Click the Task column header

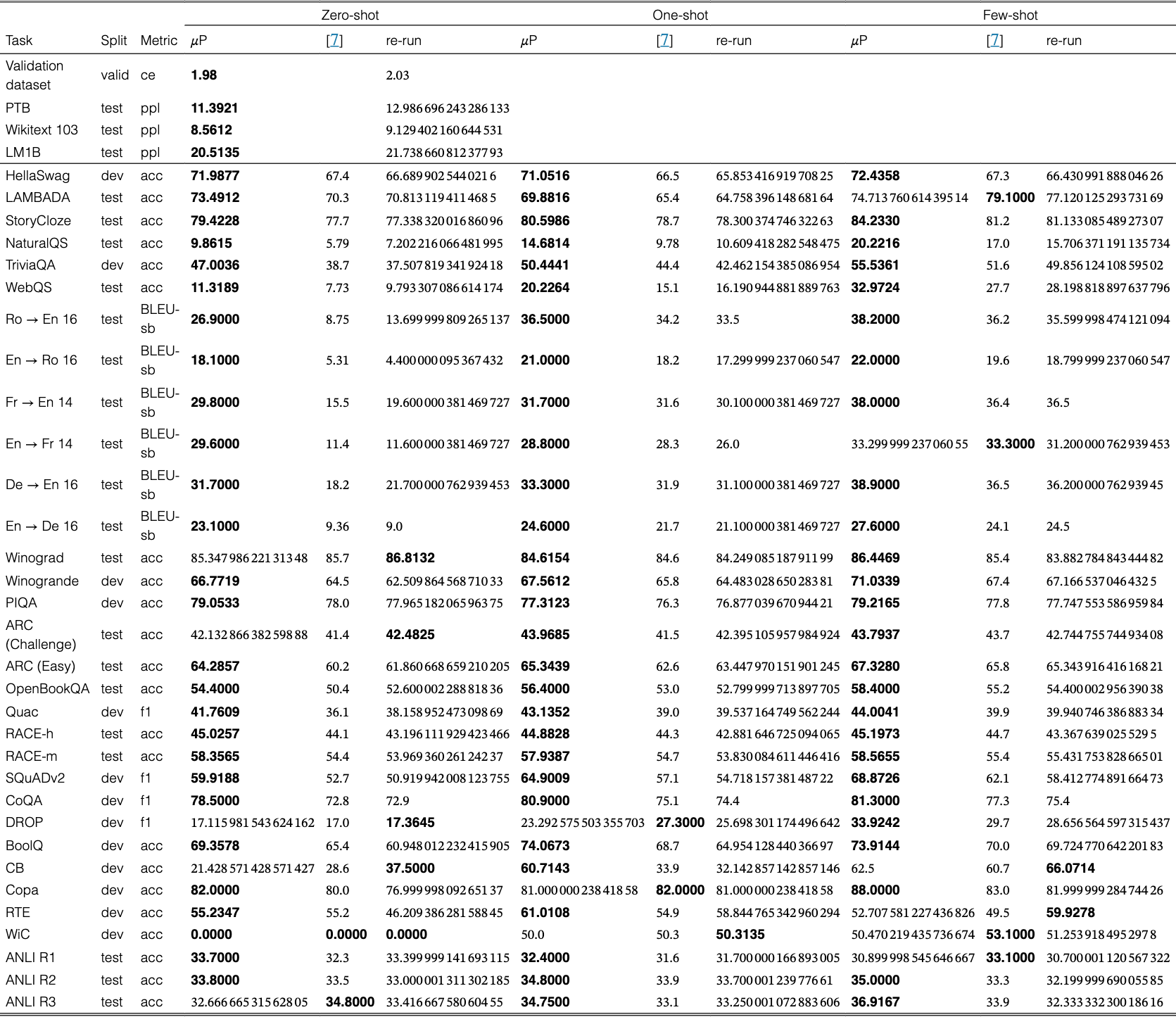point(19,41)
